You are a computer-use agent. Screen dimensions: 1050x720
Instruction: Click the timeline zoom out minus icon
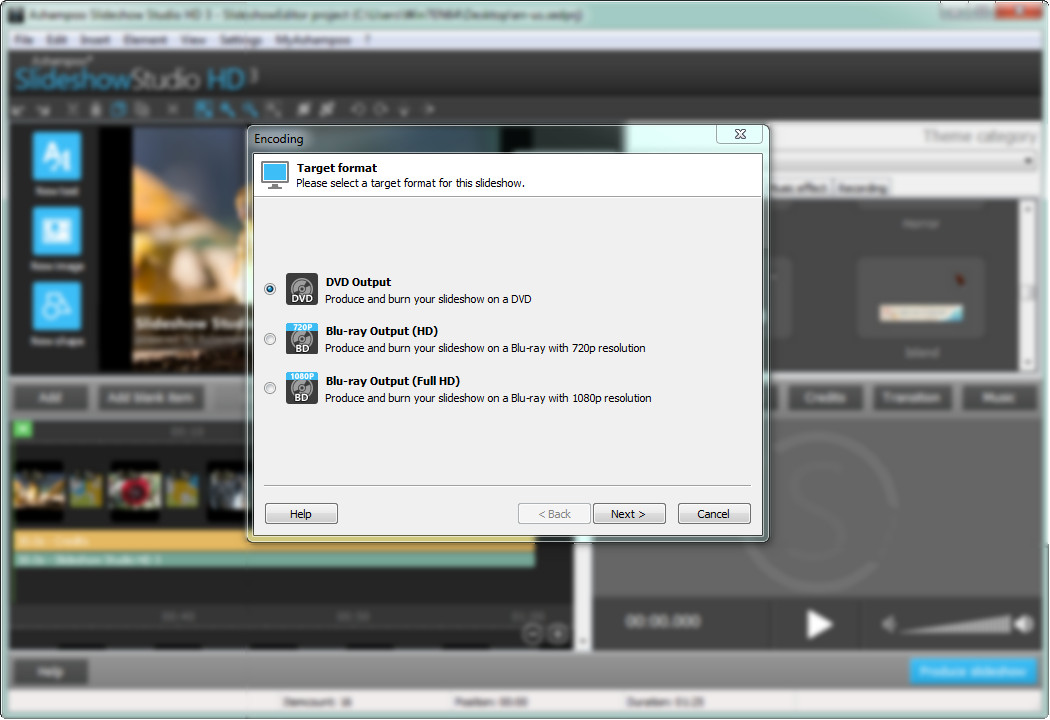pos(532,632)
